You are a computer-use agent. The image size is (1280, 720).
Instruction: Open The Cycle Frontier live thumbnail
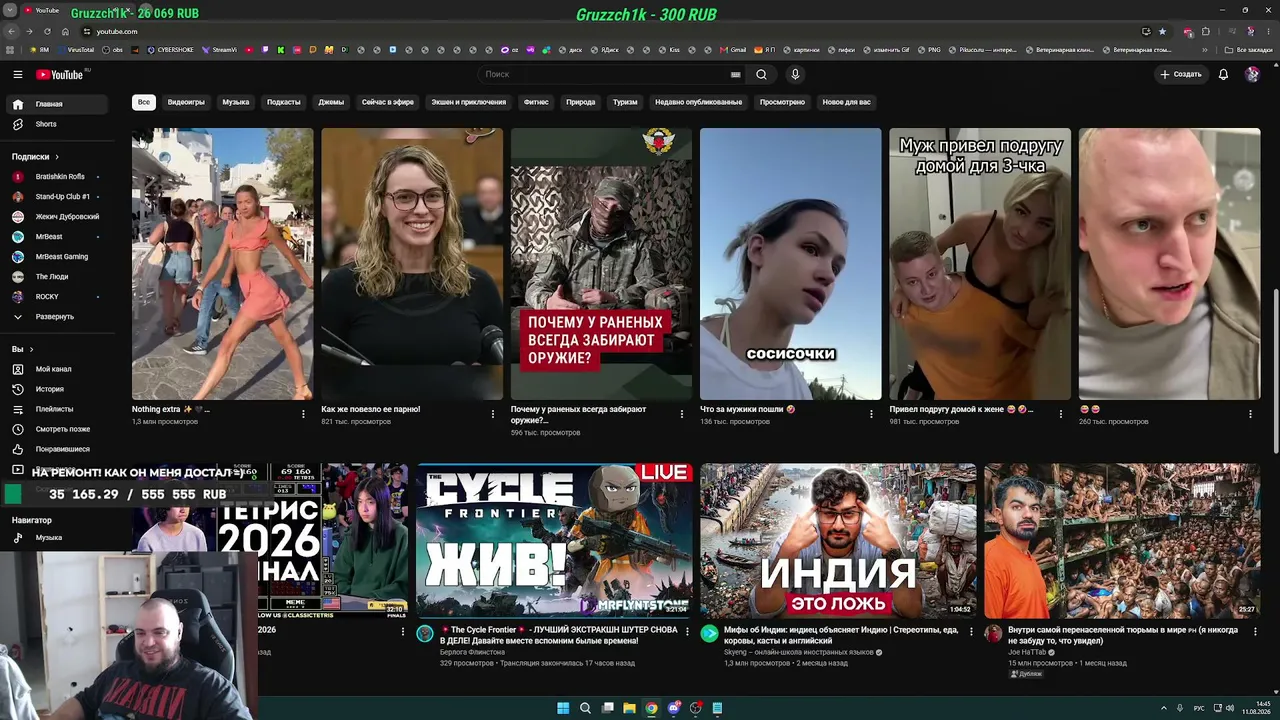click(554, 541)
